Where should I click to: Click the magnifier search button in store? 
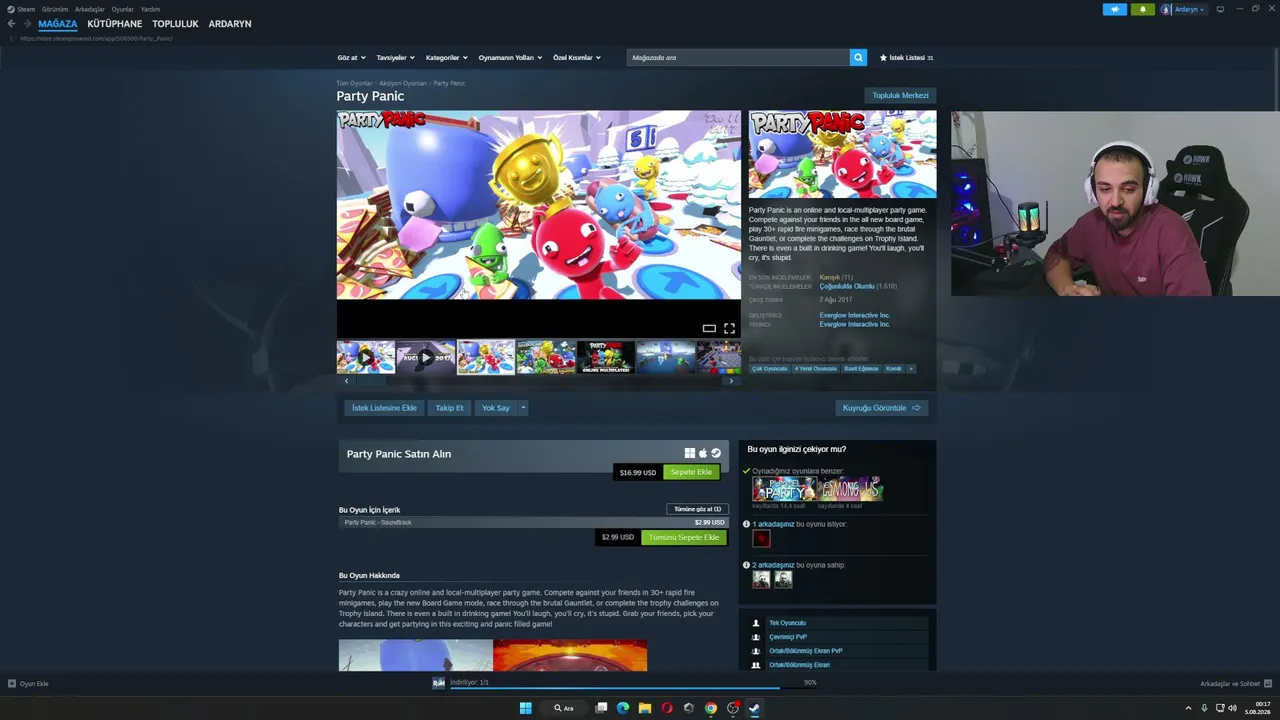pos(858,58)
